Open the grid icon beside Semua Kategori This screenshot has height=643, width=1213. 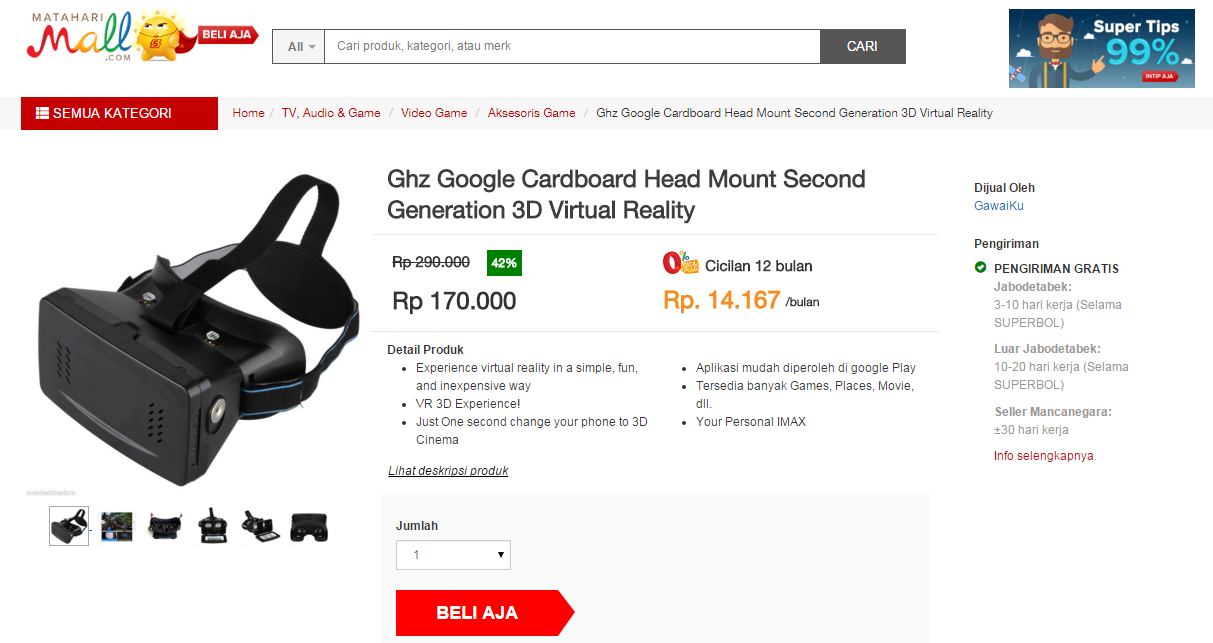42,113
